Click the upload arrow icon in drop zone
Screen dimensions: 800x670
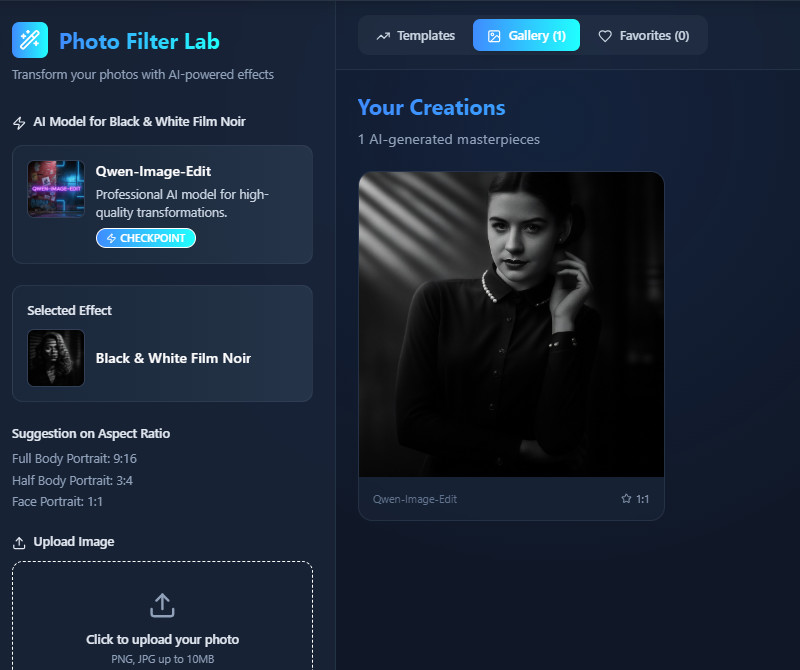tap(162, 605)
